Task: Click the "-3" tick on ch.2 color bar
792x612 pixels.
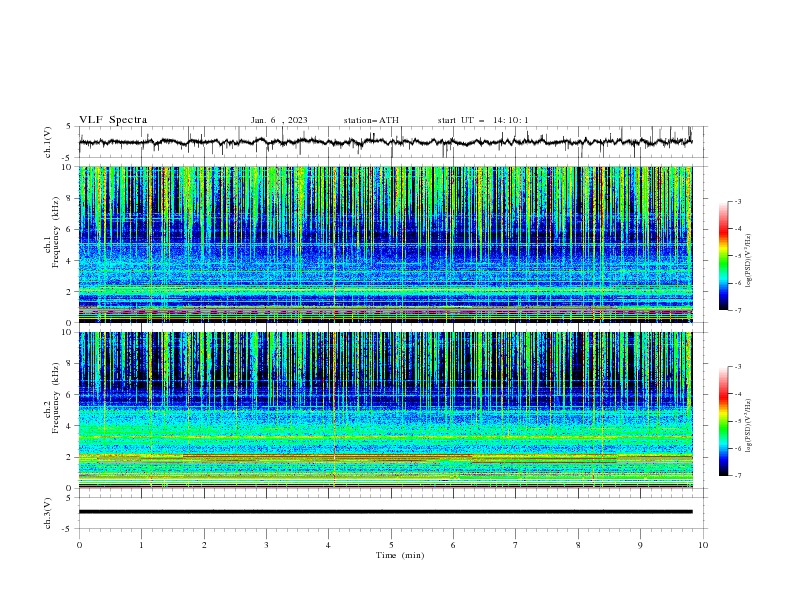Action: (x=737, y=367)
